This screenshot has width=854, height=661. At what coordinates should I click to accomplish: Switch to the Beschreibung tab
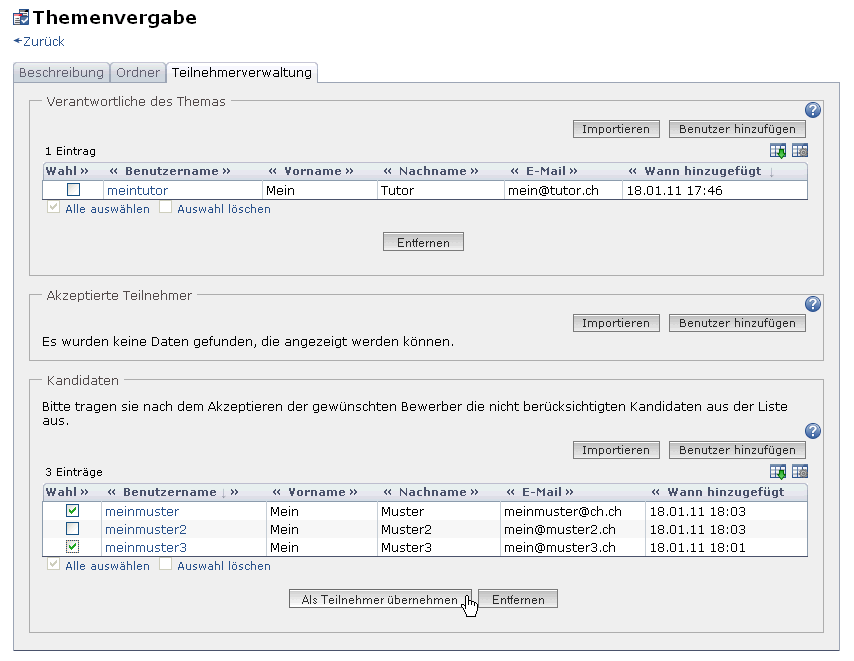(61, 73)
